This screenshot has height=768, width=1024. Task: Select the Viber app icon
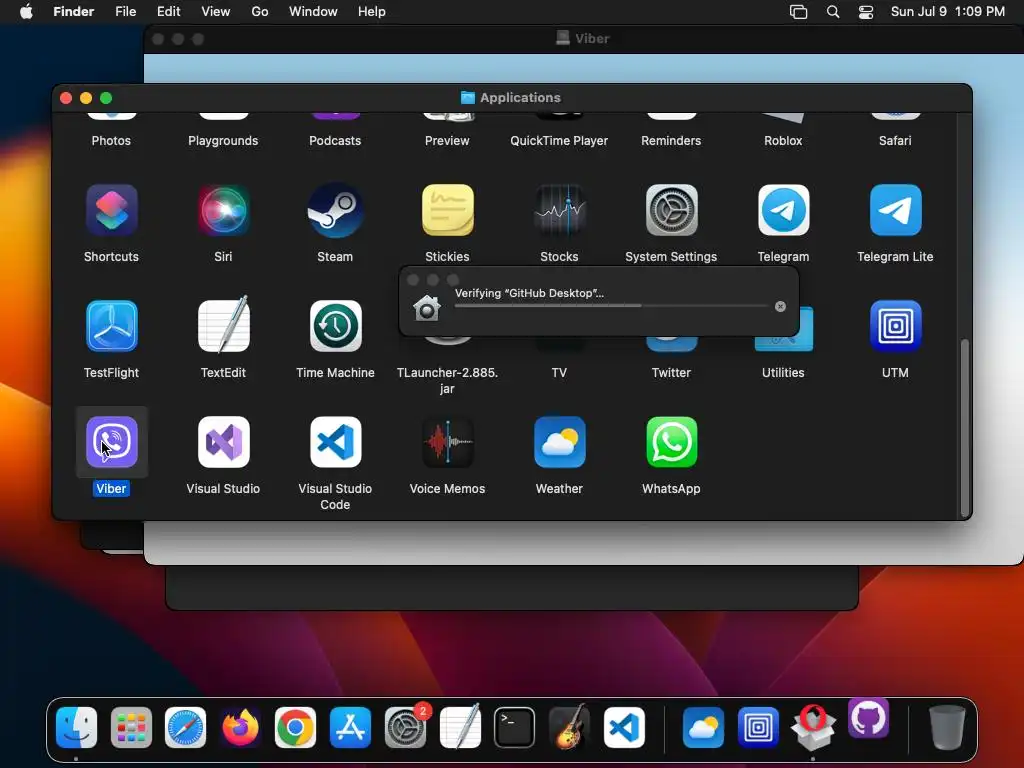tap(112, 442)
